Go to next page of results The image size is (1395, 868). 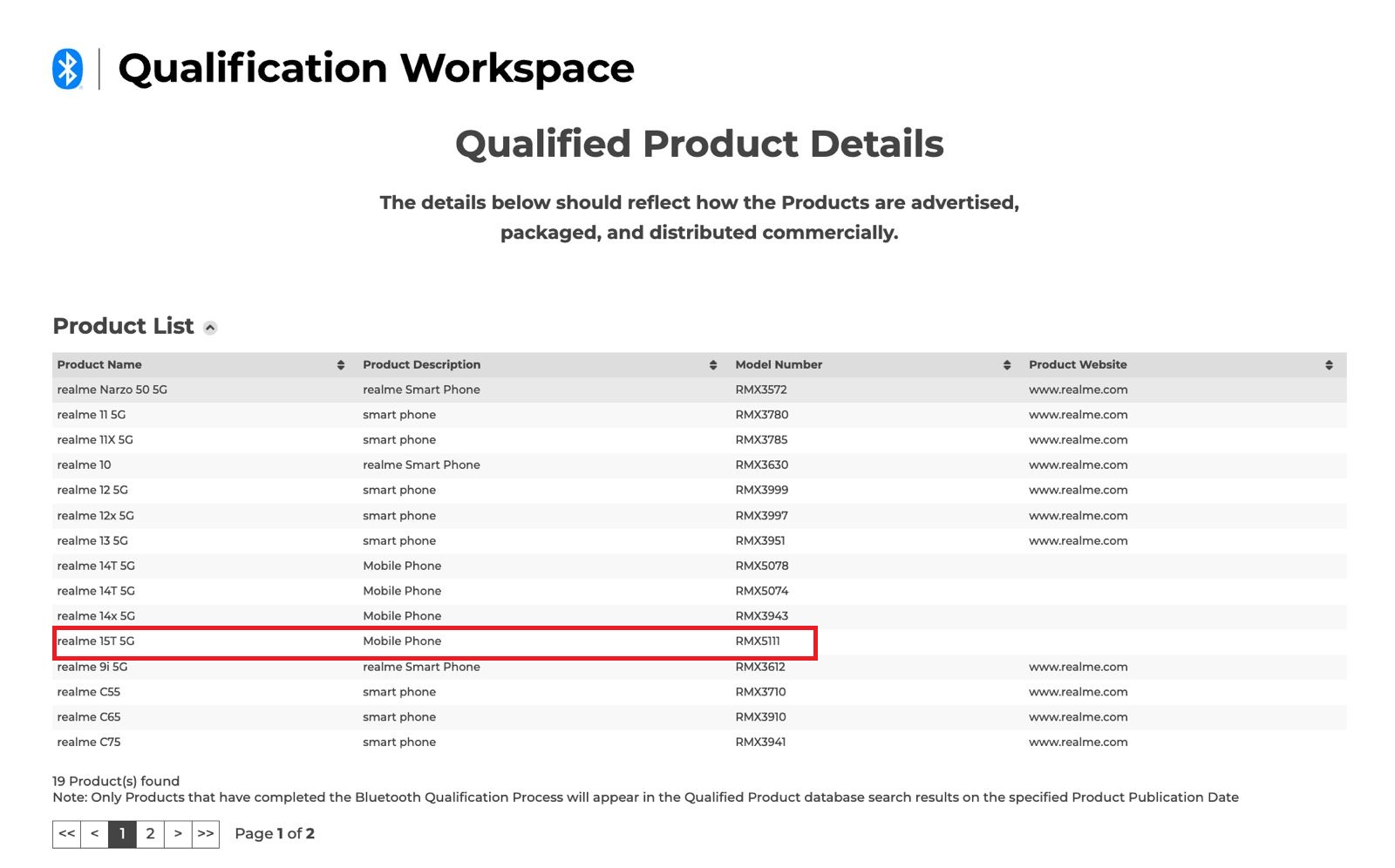pos(178,834)
